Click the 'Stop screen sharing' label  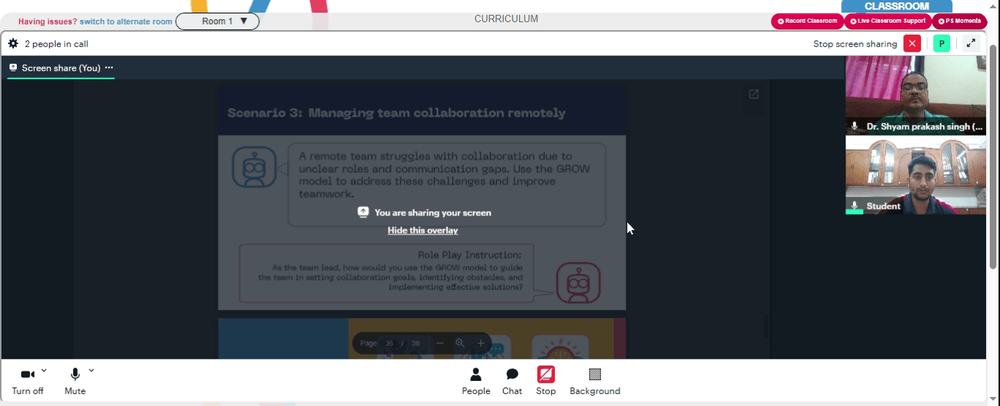coord(855,44)
